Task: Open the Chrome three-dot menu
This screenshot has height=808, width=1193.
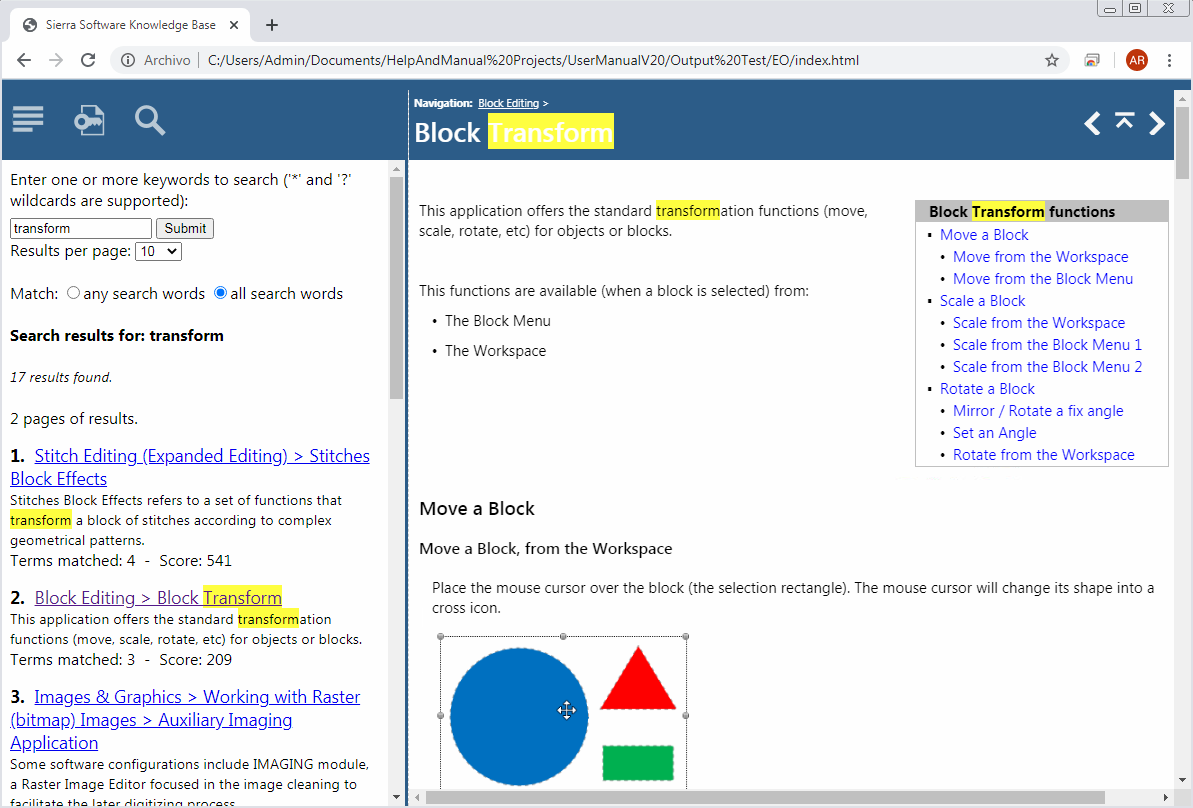Action: (1169, 60)
